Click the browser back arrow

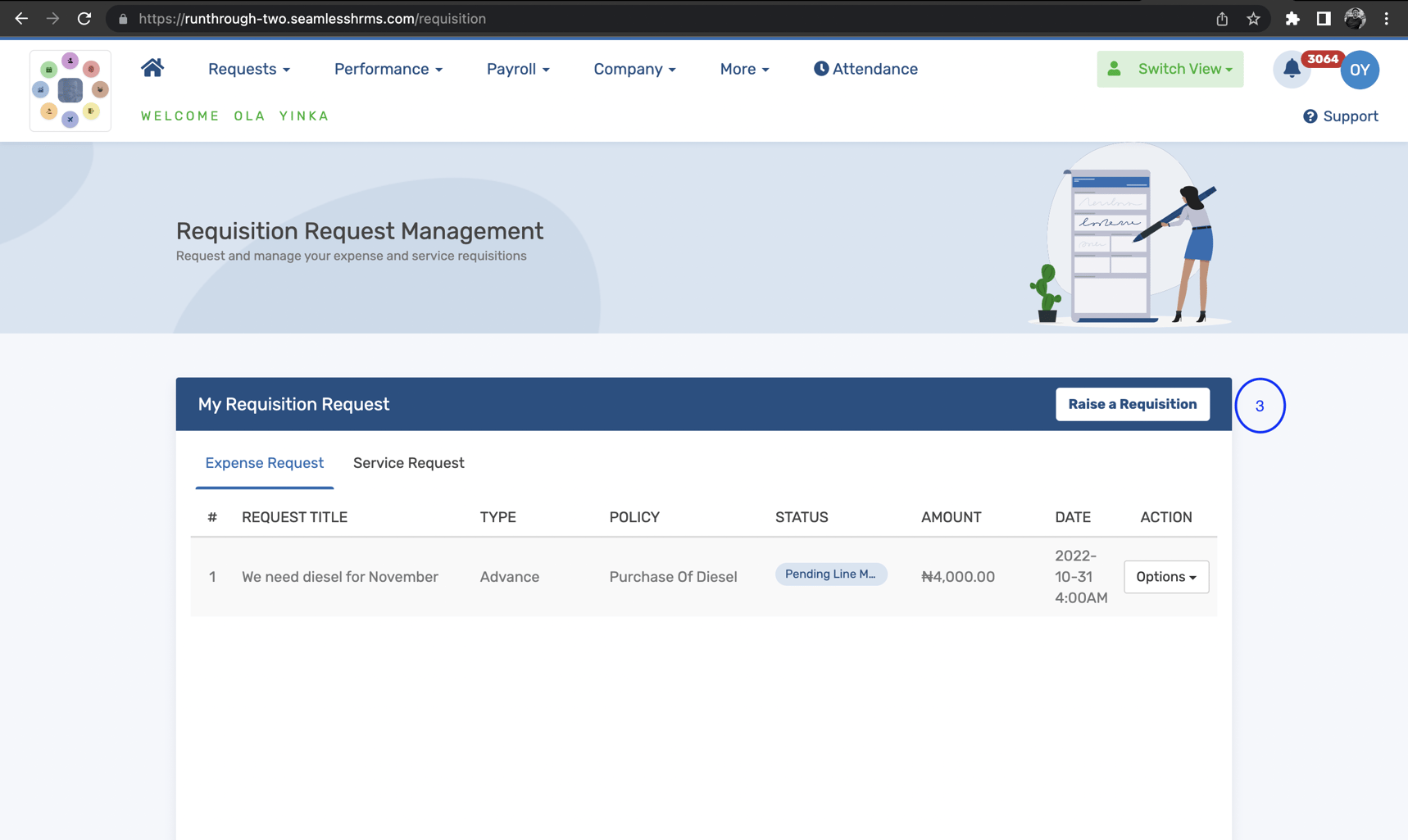[x=20, y=18]
